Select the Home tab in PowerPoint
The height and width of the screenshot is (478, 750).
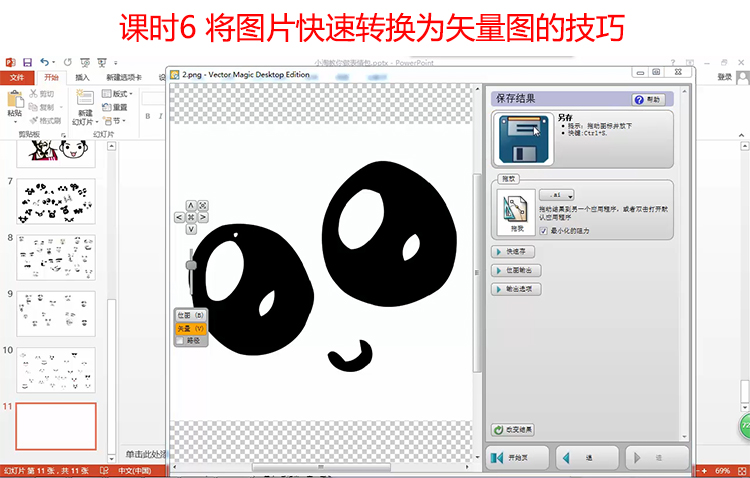tap(51, 77)
